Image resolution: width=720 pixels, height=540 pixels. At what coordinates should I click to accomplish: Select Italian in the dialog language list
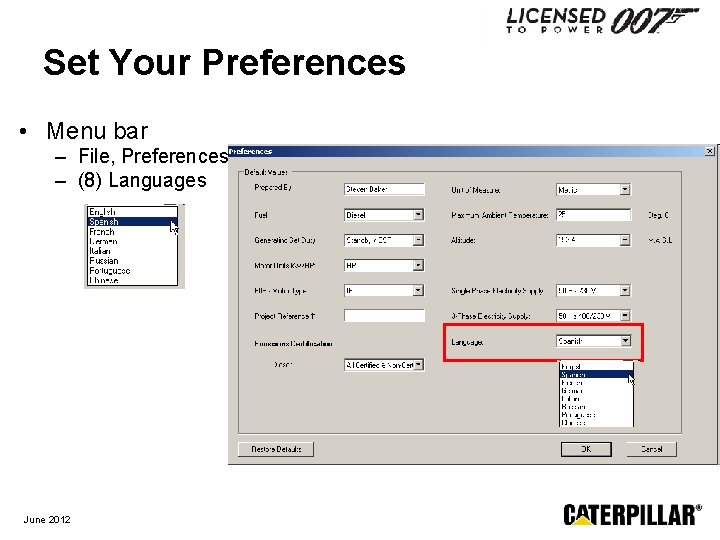click(596, 399)
